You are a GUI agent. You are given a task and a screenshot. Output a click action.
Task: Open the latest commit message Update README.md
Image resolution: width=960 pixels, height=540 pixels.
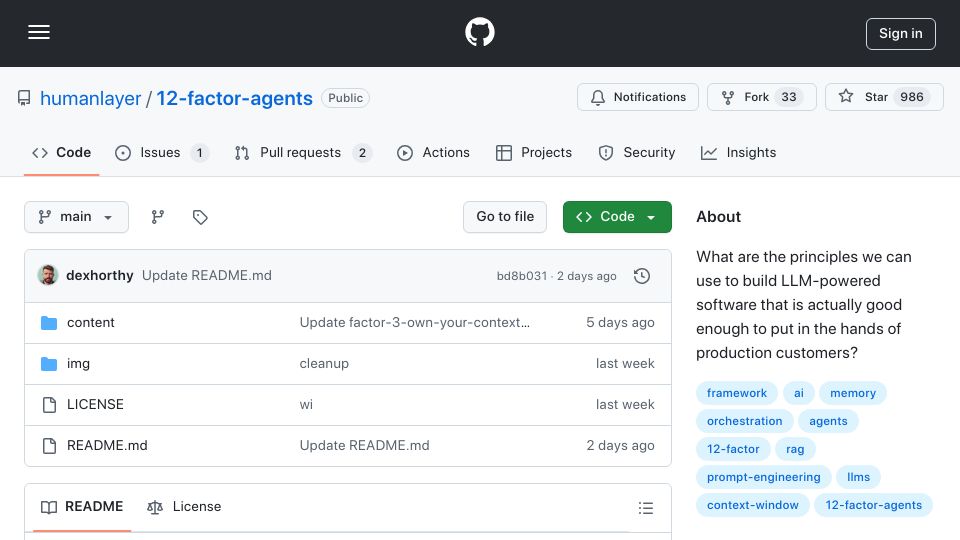click(207, 276)
